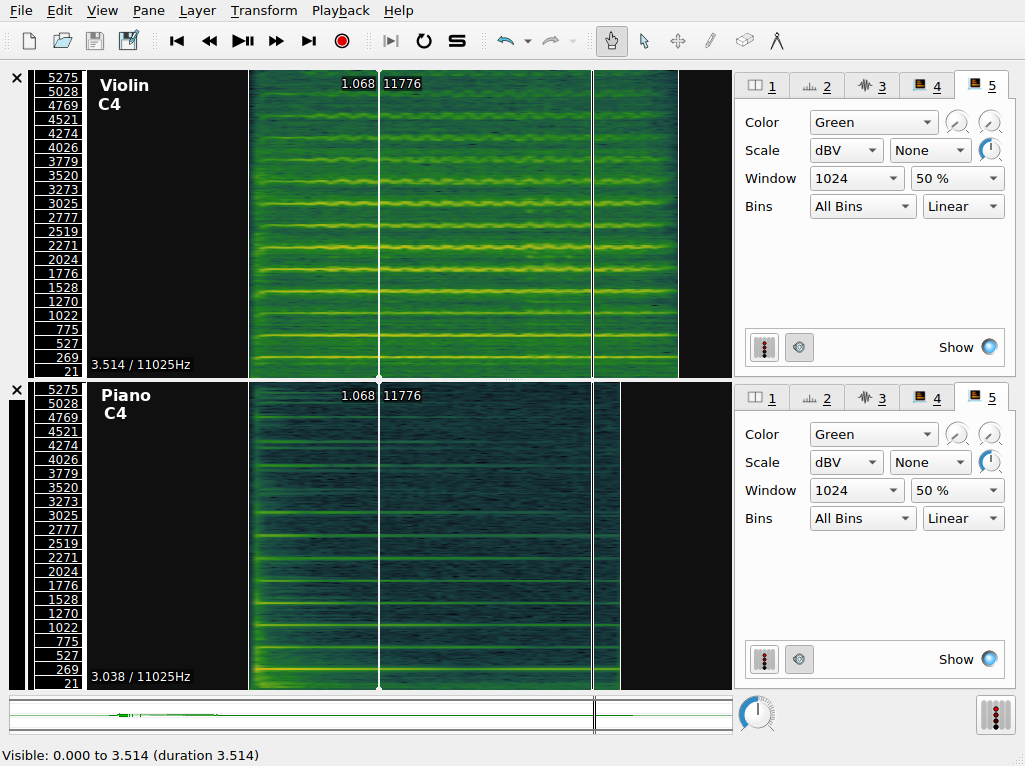Select the Erase tool

744,41
